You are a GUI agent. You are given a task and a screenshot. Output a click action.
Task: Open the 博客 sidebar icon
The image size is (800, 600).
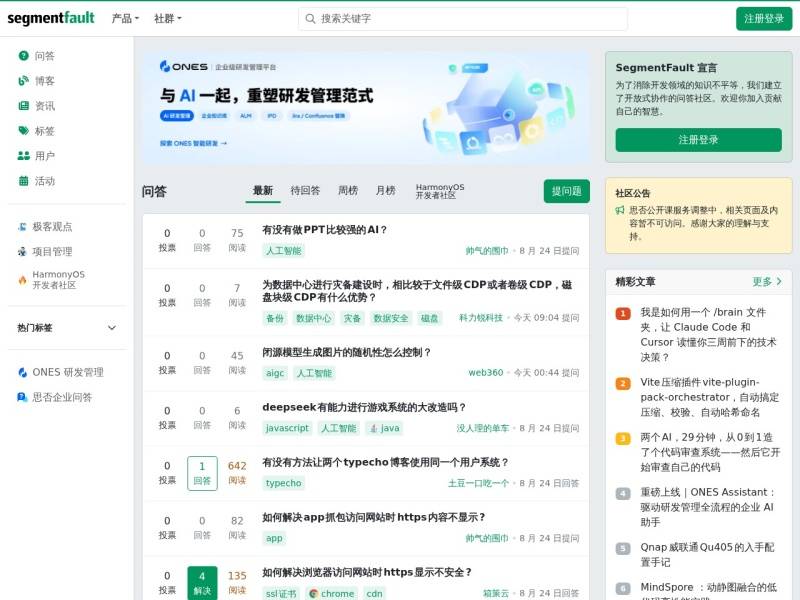pos(23,81)
